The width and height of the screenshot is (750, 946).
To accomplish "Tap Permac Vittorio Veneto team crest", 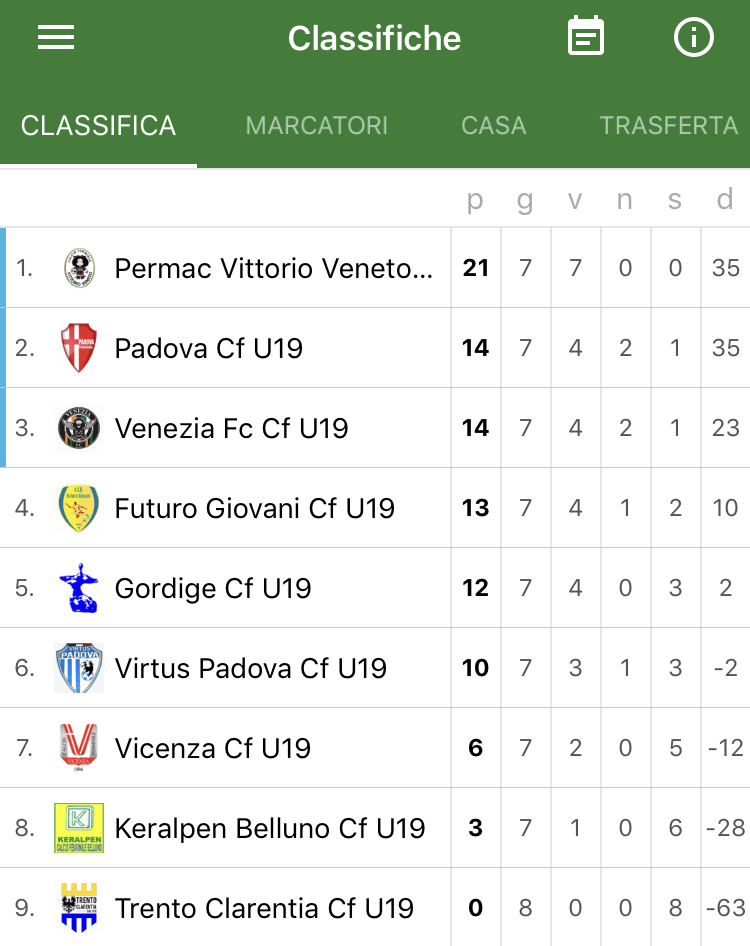I will point(80,268).
